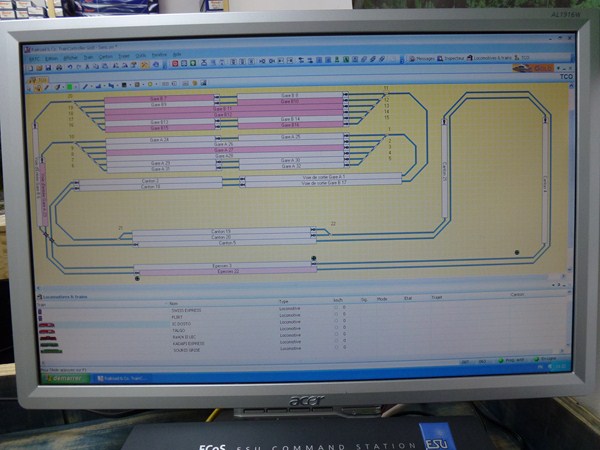Click the Open file toolbar icon
This screenshot has width=600, height=450.
coord(39,68)
